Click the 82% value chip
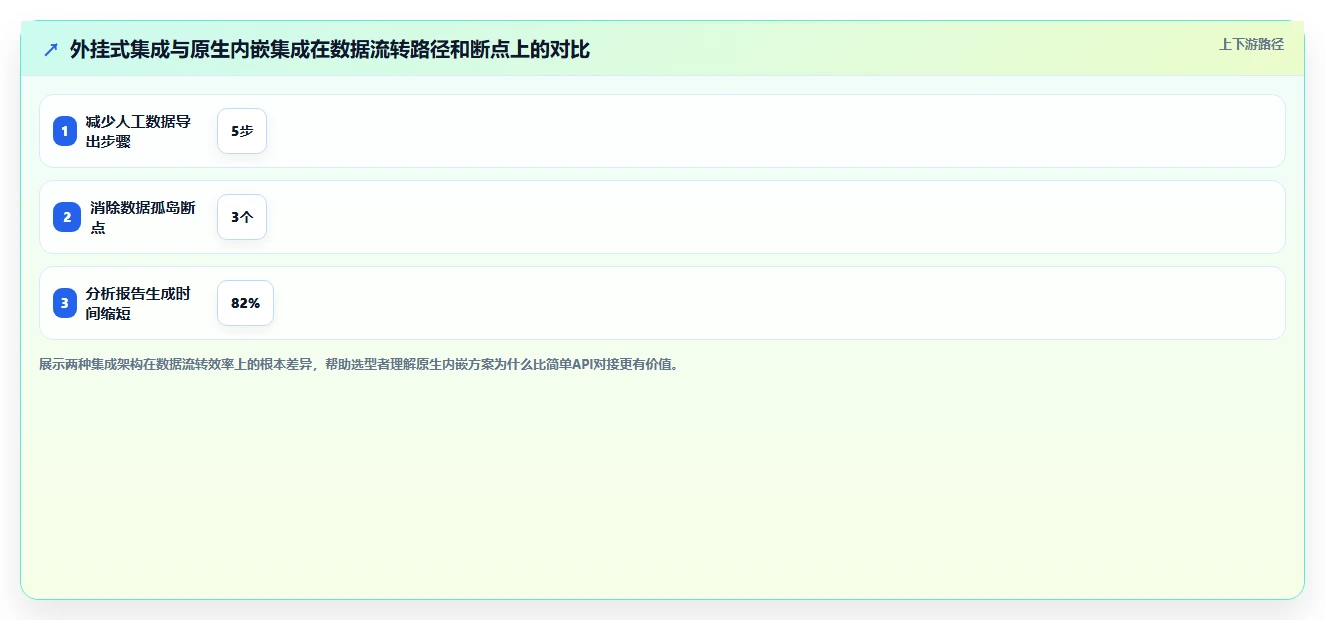1325x620 pixels. [x=245, y=303]
